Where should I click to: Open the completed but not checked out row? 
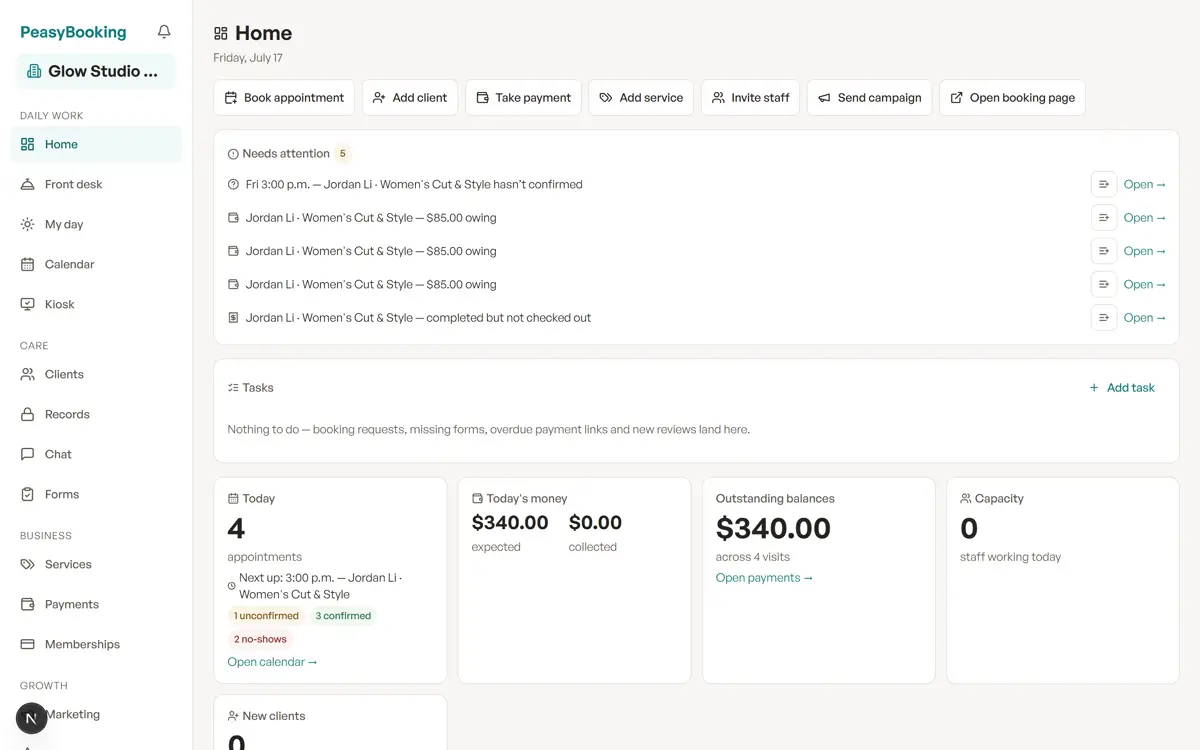pos(1145,318)
